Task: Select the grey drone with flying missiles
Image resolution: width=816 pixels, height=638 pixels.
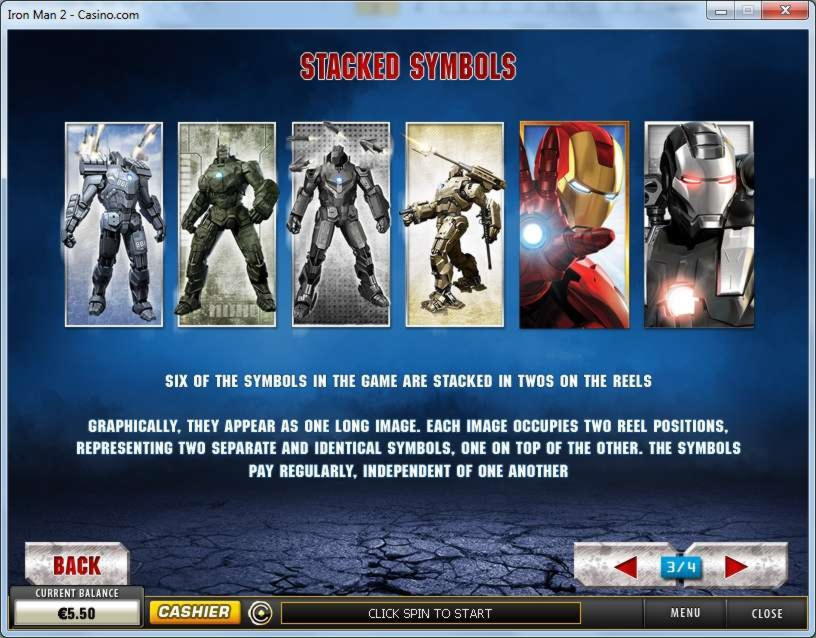Action: [341, 225]
